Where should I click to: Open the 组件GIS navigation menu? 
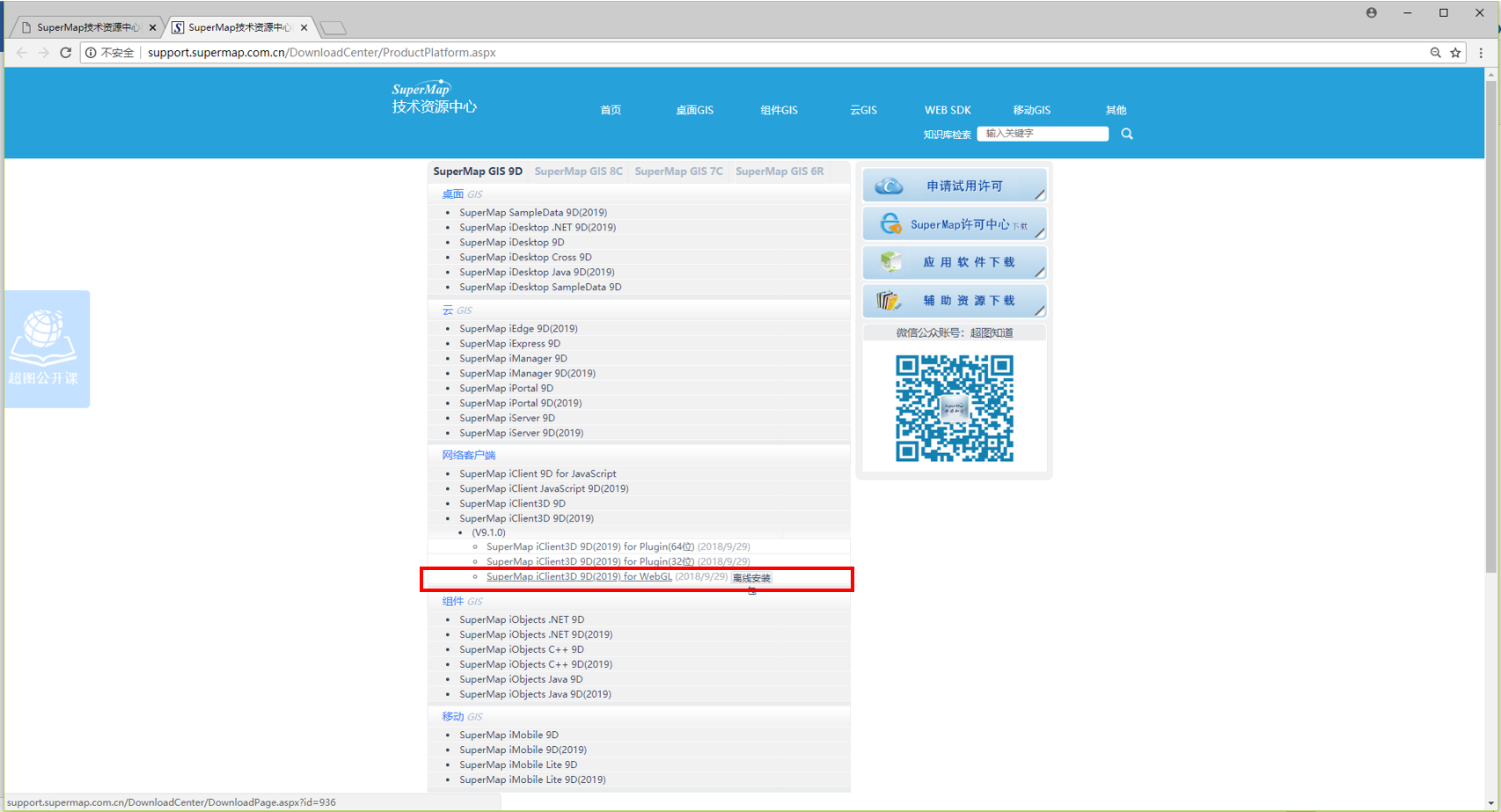coord(779,110)
